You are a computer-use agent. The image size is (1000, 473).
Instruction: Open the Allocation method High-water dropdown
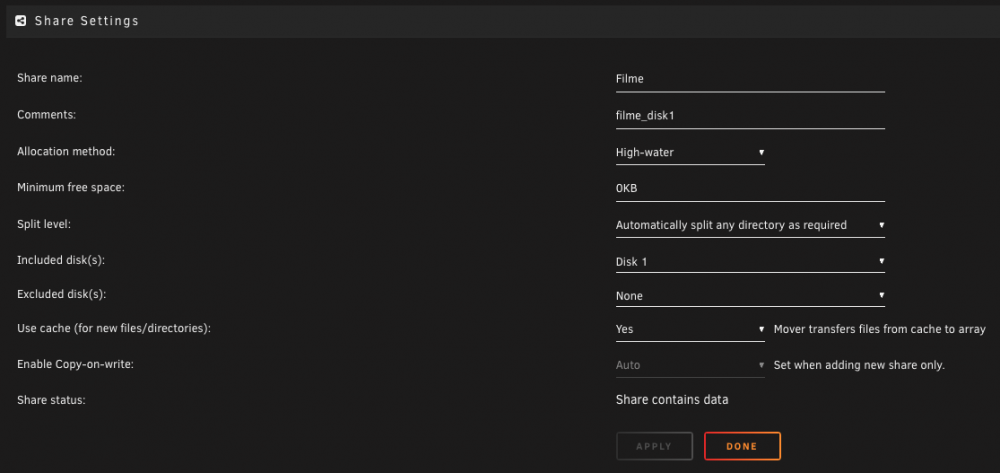pos(690,152)
